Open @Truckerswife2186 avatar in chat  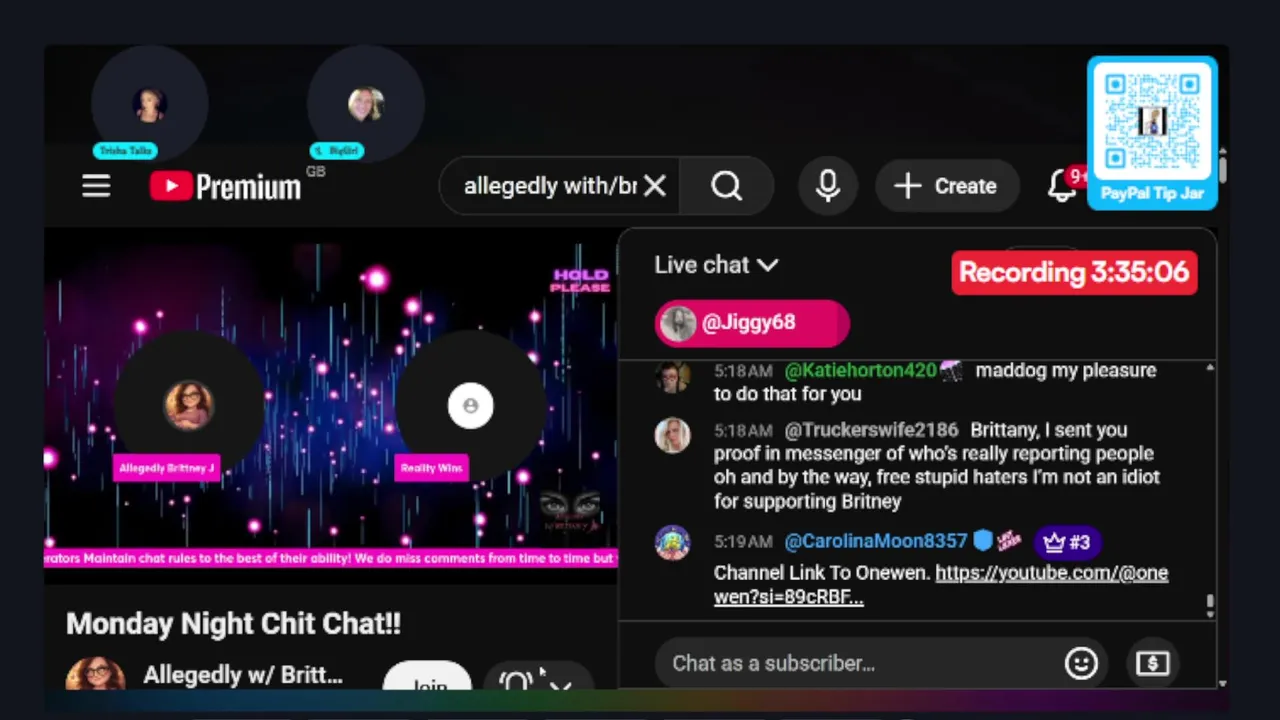[672, 435]
